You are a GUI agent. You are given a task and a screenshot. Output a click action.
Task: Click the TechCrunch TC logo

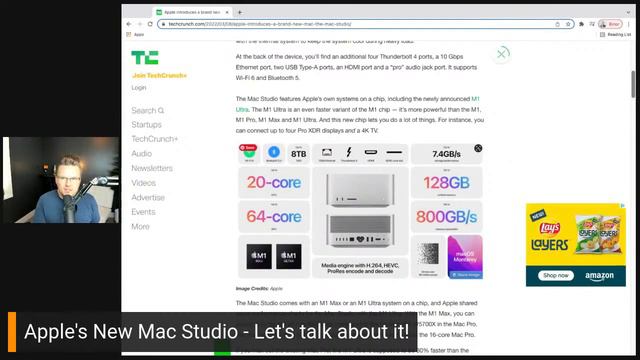coord(144,58)
